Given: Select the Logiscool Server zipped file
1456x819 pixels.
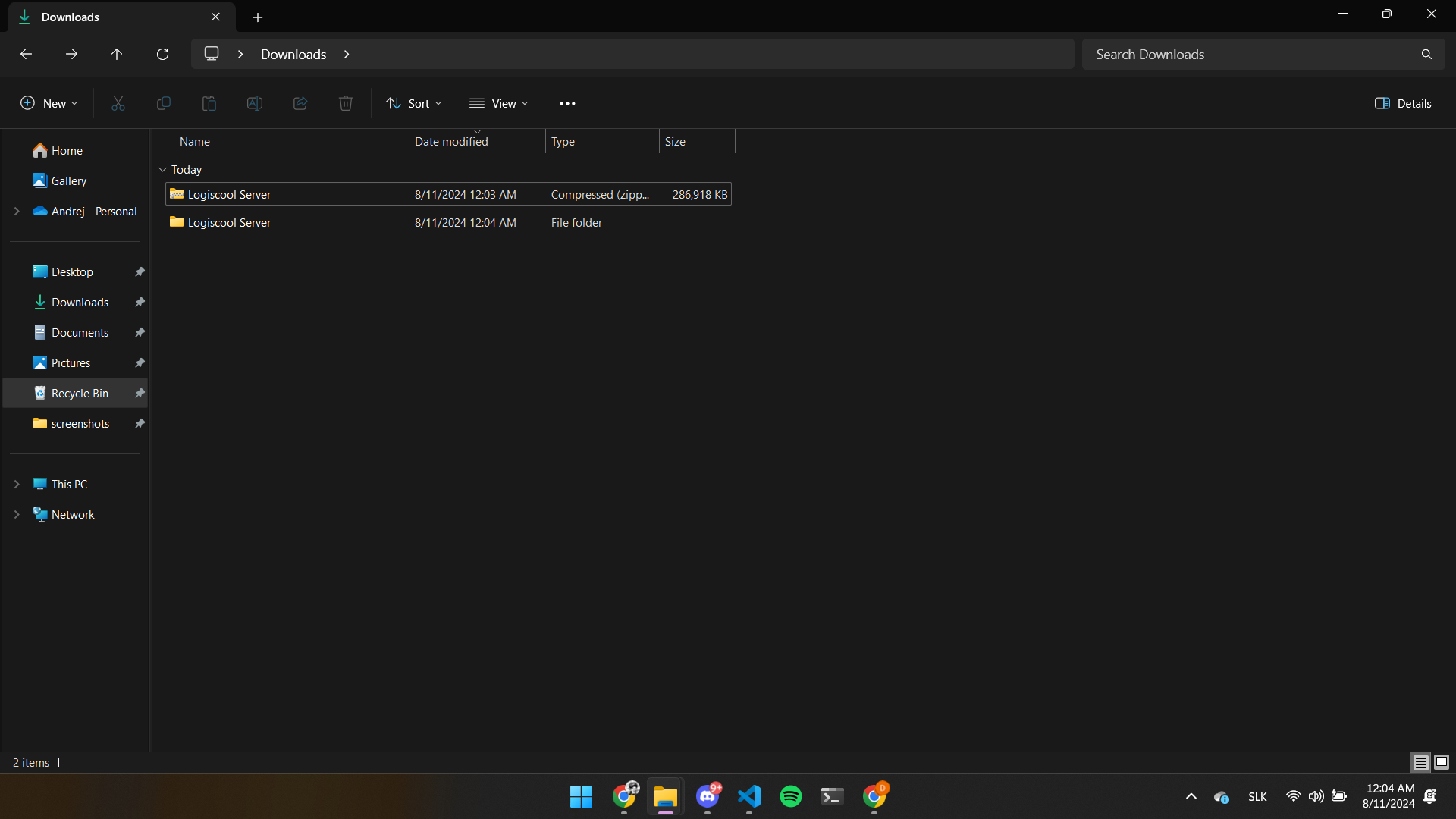Looking at the screenshot, I should click(x=448, y=194).
